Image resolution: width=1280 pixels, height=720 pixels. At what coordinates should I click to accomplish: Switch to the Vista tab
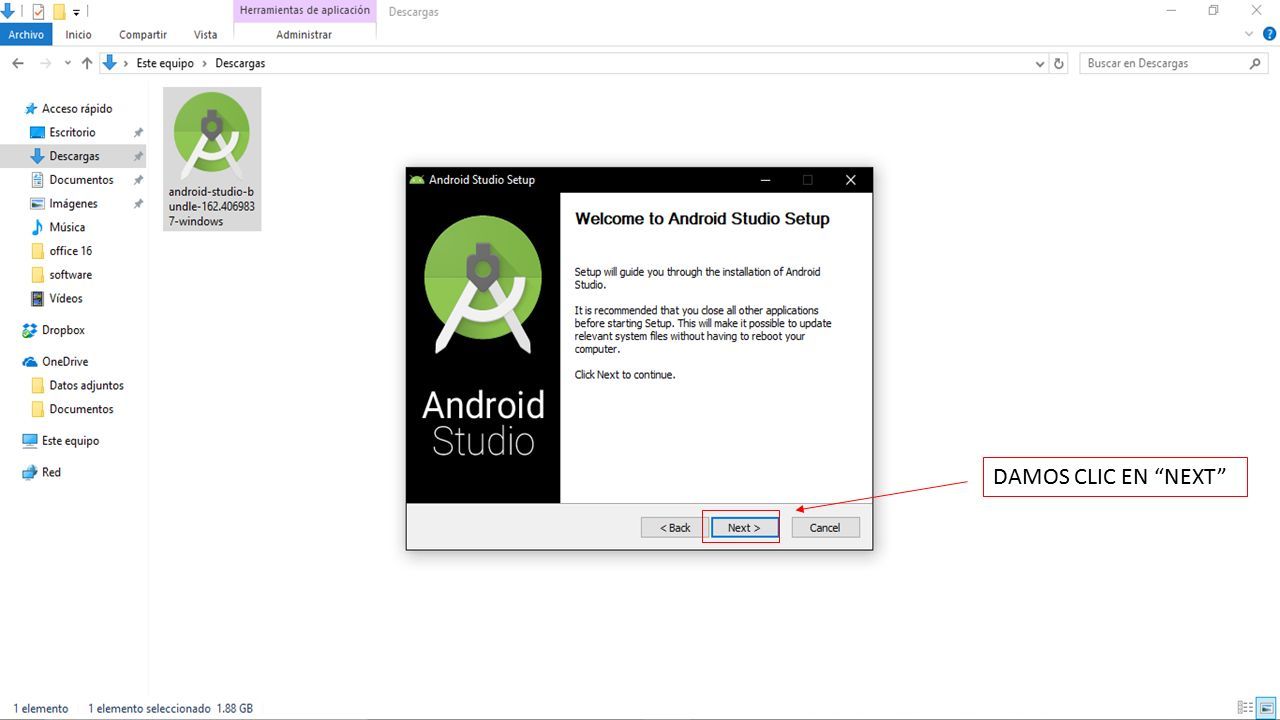click(205, 34)
